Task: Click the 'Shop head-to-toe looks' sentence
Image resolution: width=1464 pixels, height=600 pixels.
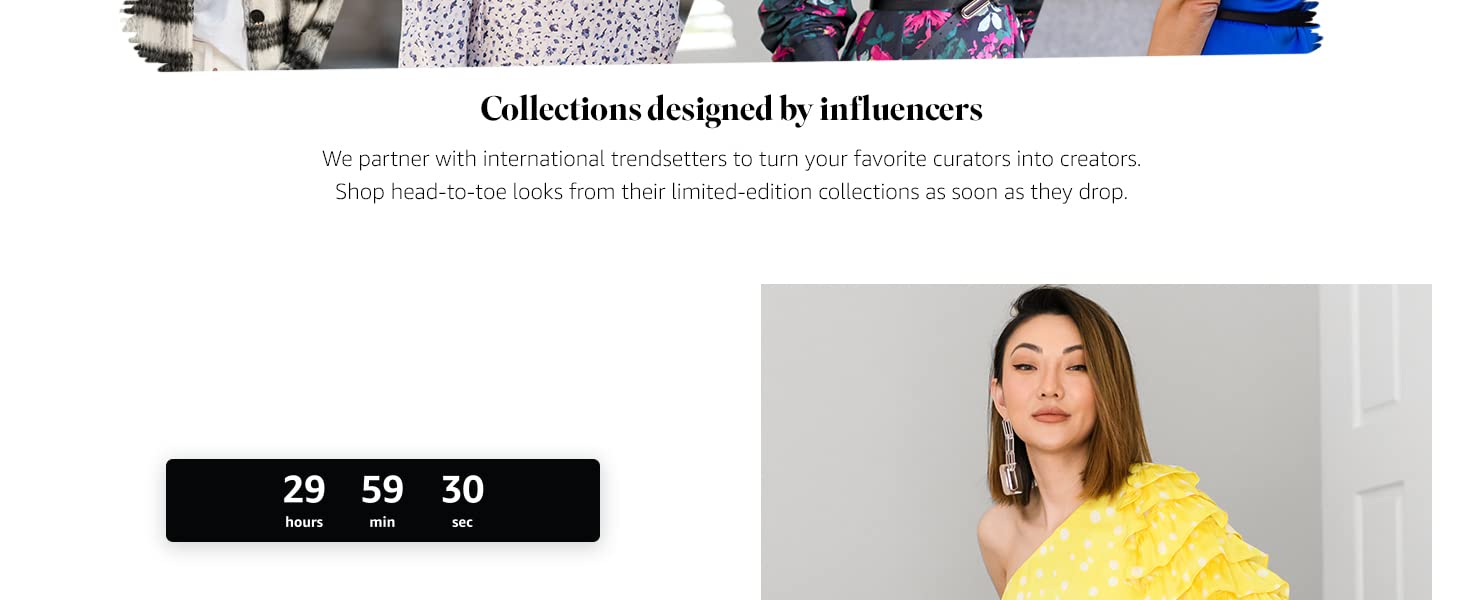Action: [731, 191]
